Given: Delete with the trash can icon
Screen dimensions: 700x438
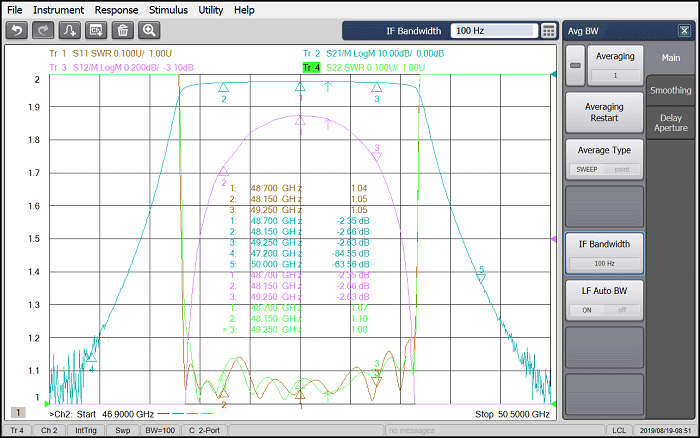Looking at the screenshot, I should click(122, 30).
